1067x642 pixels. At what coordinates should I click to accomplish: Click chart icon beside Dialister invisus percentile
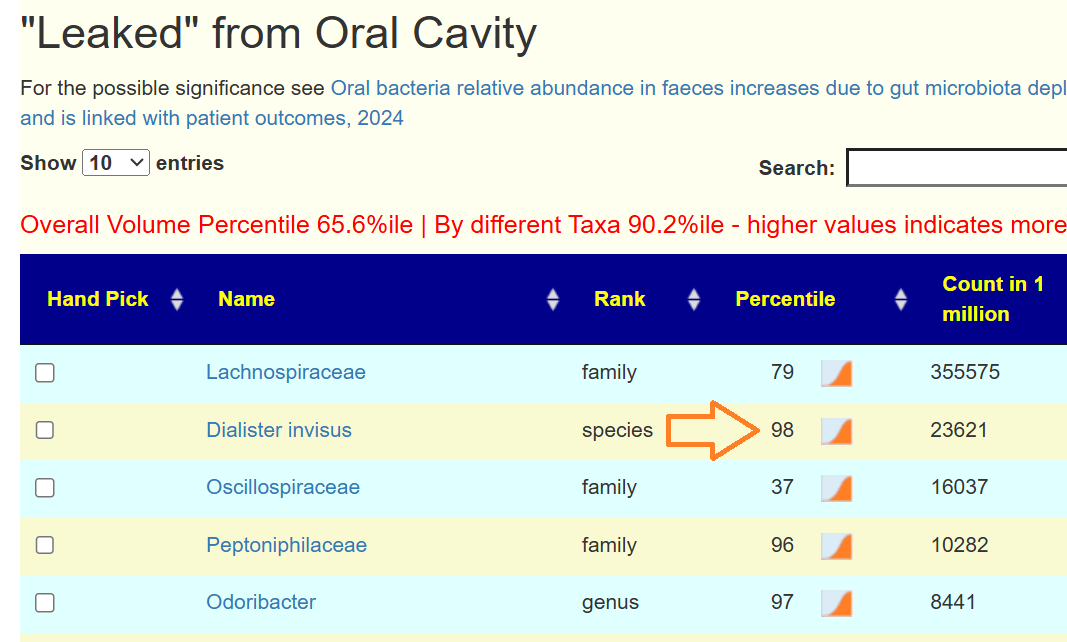(836, 431)
